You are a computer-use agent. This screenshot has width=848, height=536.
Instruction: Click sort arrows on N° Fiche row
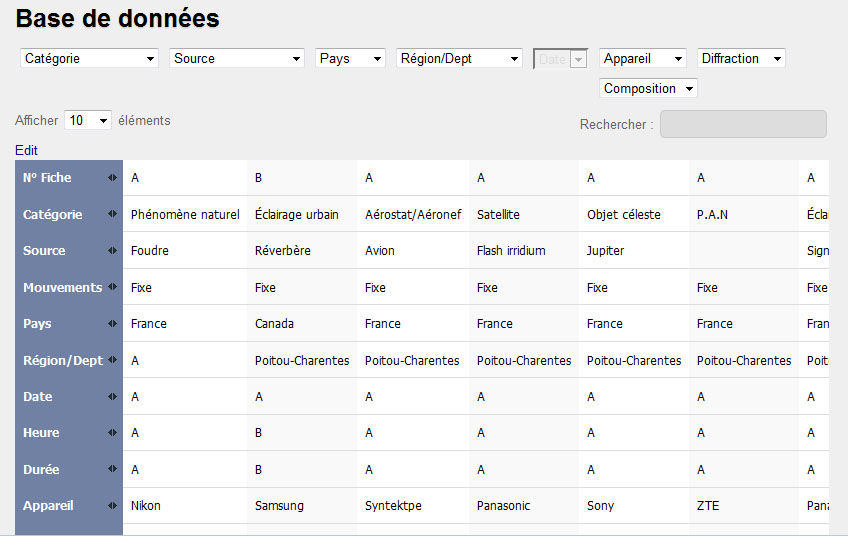tap(113, 178)
